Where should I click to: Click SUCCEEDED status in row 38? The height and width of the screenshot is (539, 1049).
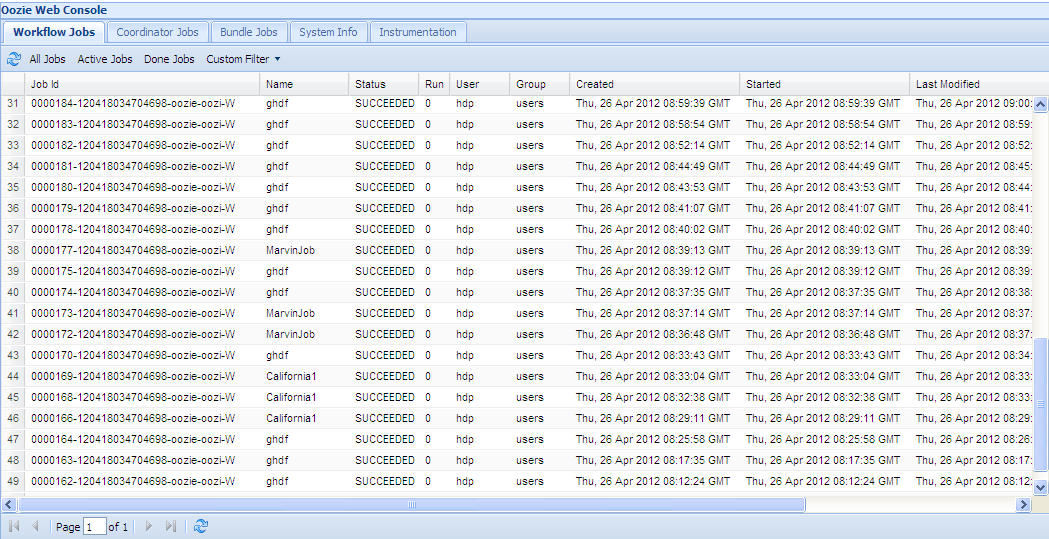pos(385,250)
